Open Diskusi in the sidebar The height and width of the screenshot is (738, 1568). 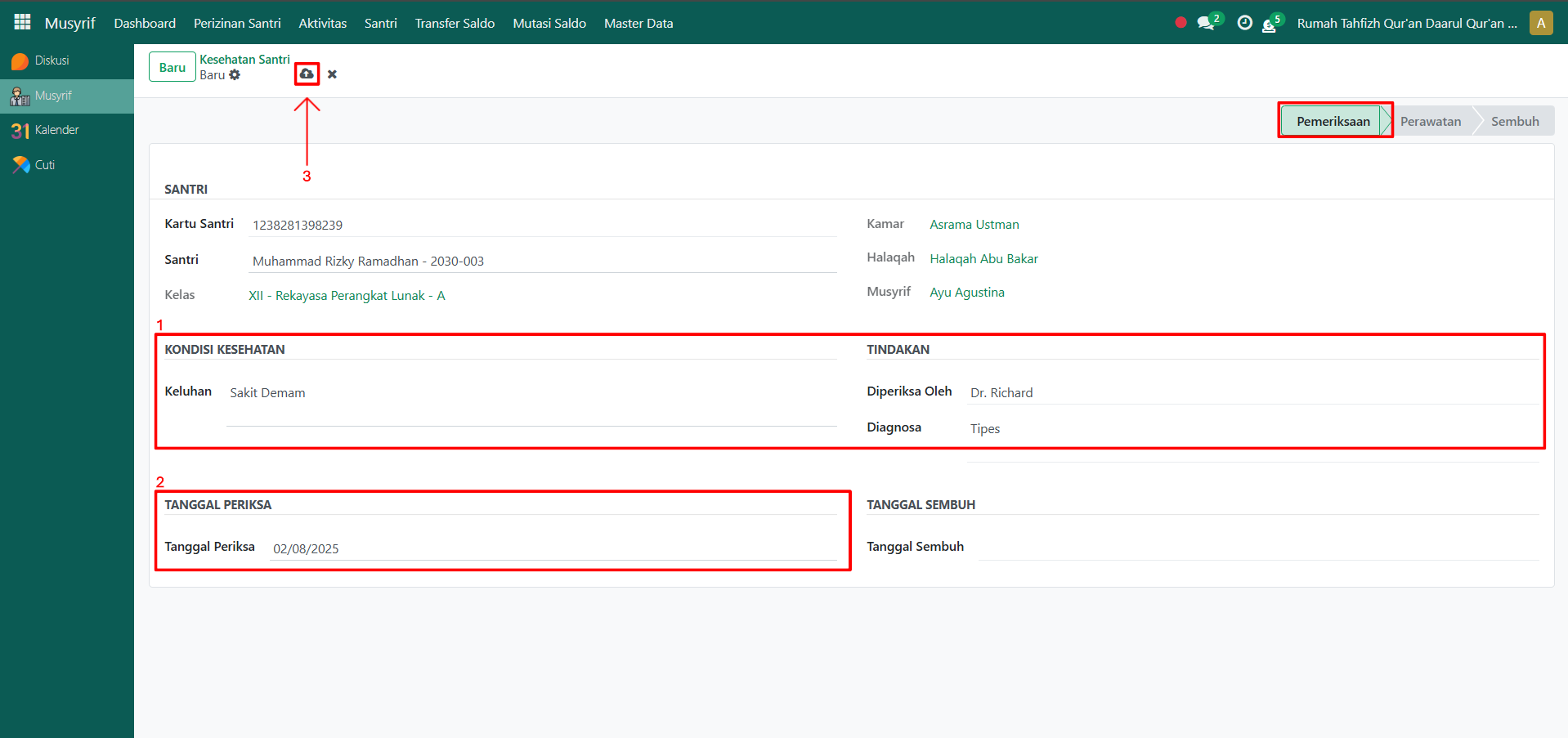(52, 61)
